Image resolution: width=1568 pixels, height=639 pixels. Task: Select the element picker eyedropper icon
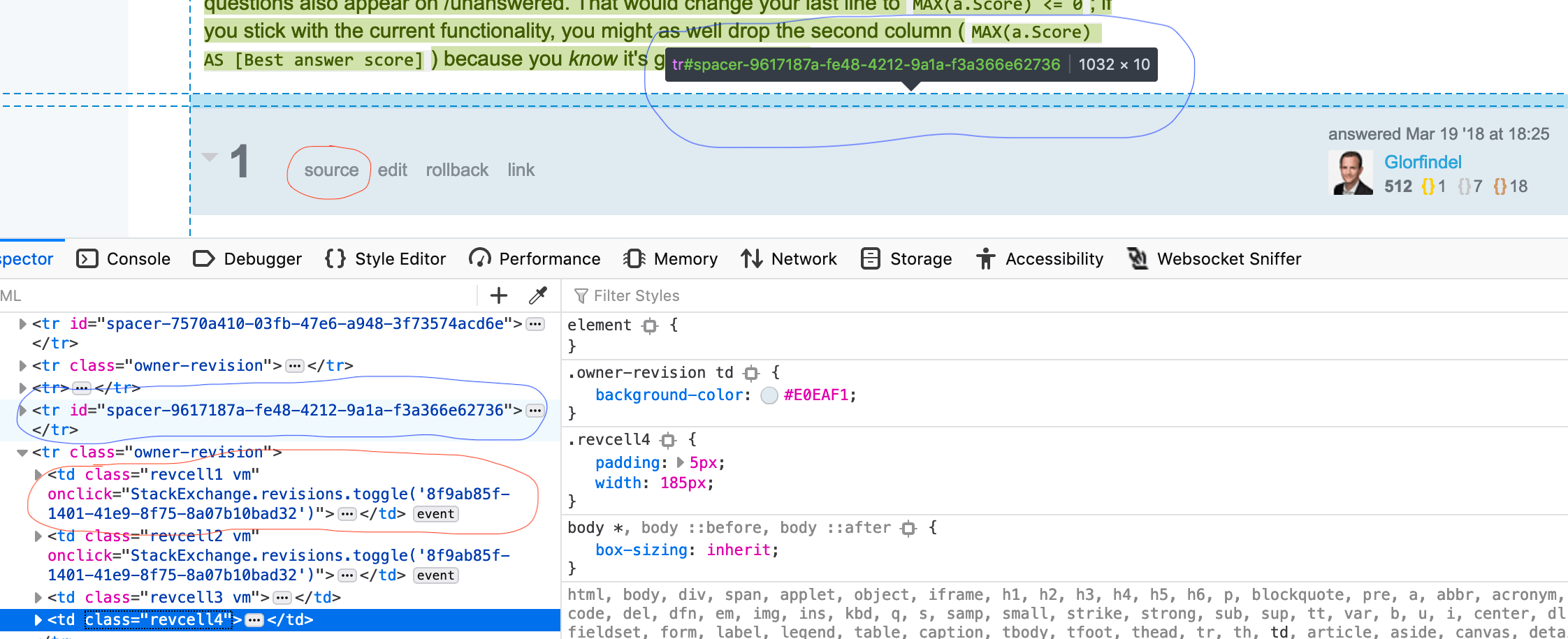tap(537, 295)
